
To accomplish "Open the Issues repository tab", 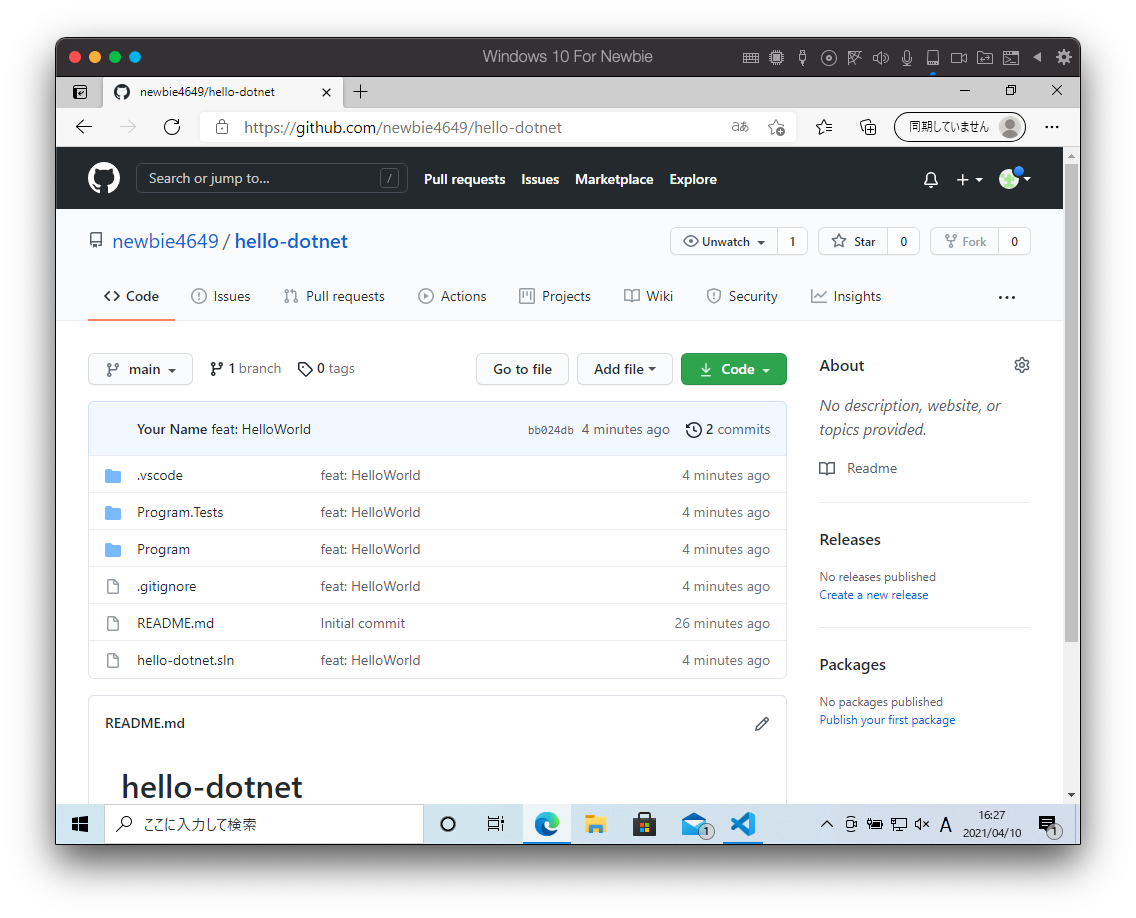I will (220, 296).
